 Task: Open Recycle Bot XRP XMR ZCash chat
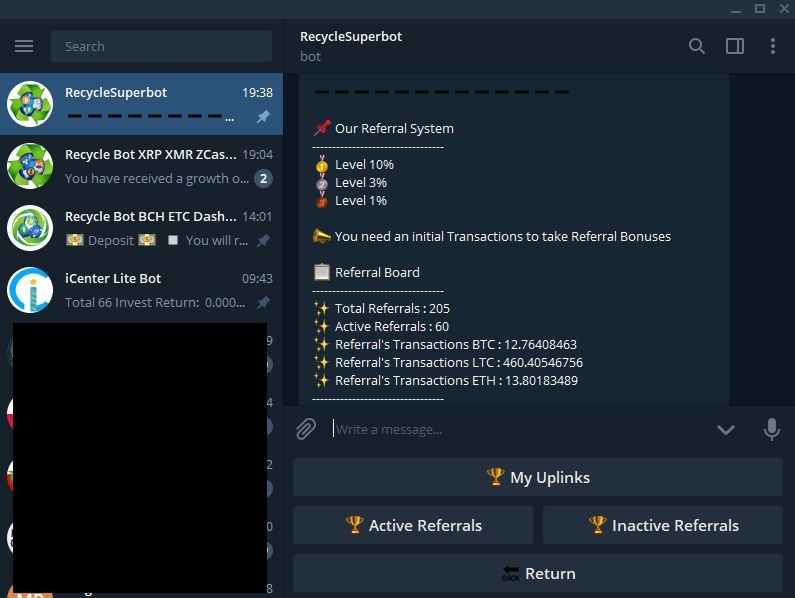click(150, 166)
